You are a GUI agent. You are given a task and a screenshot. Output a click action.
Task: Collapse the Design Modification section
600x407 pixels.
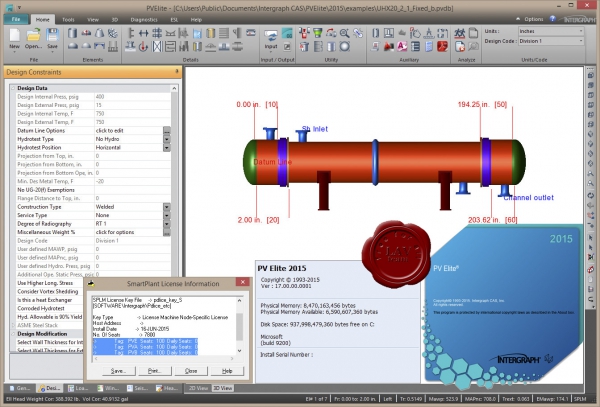[13, 334]
